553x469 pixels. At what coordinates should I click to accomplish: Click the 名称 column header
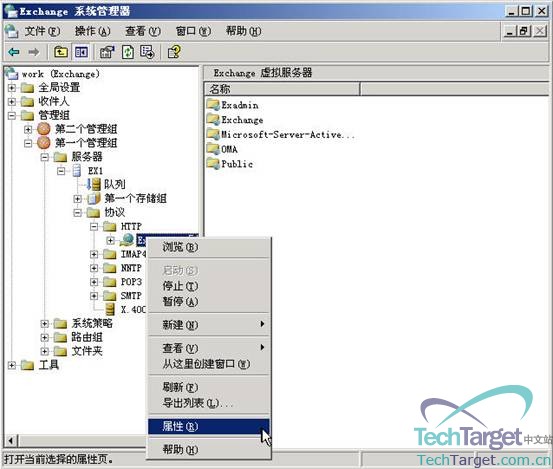click(282, 89)
